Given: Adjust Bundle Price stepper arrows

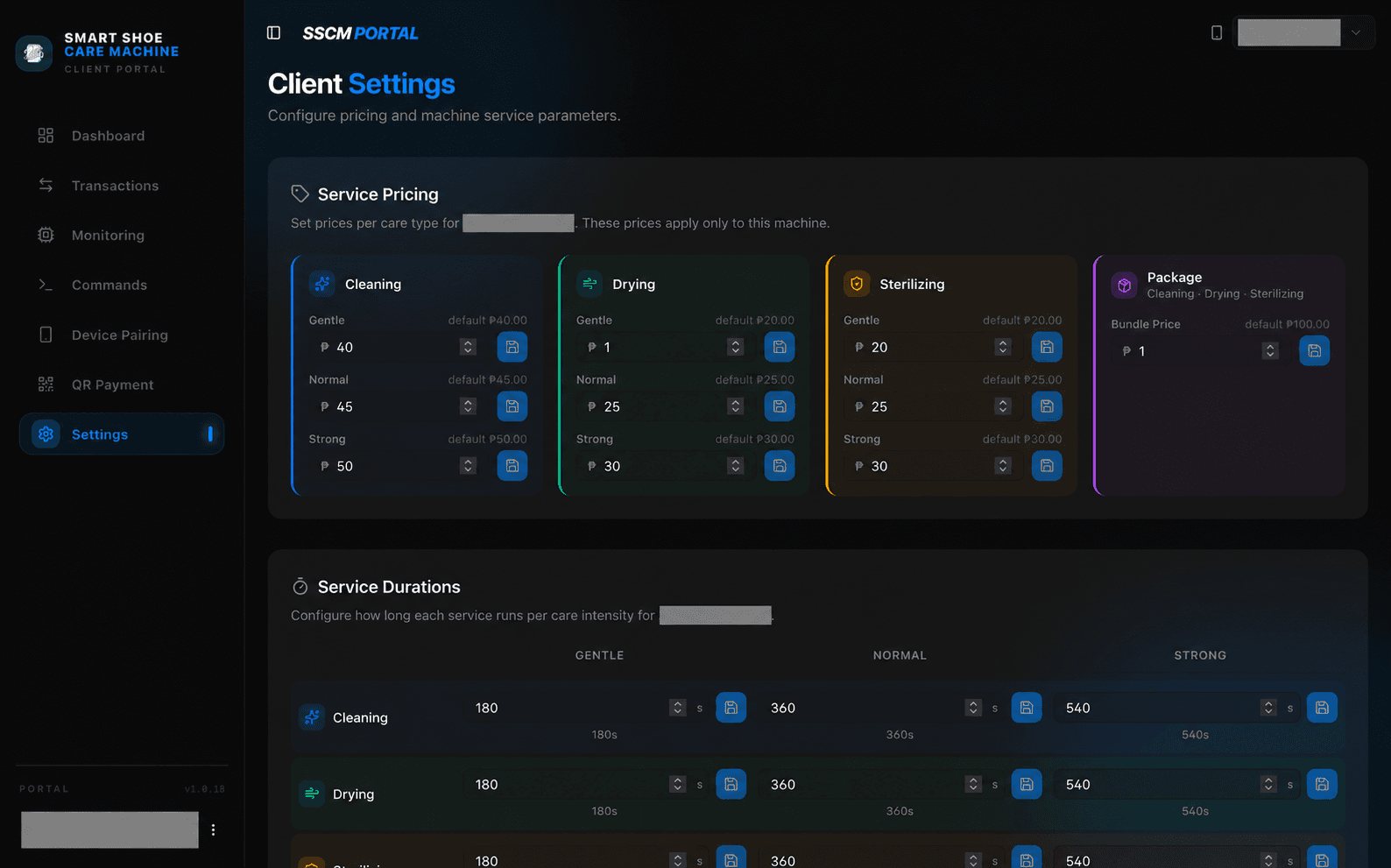Looking at the screenshot, I should [1269, 350].
